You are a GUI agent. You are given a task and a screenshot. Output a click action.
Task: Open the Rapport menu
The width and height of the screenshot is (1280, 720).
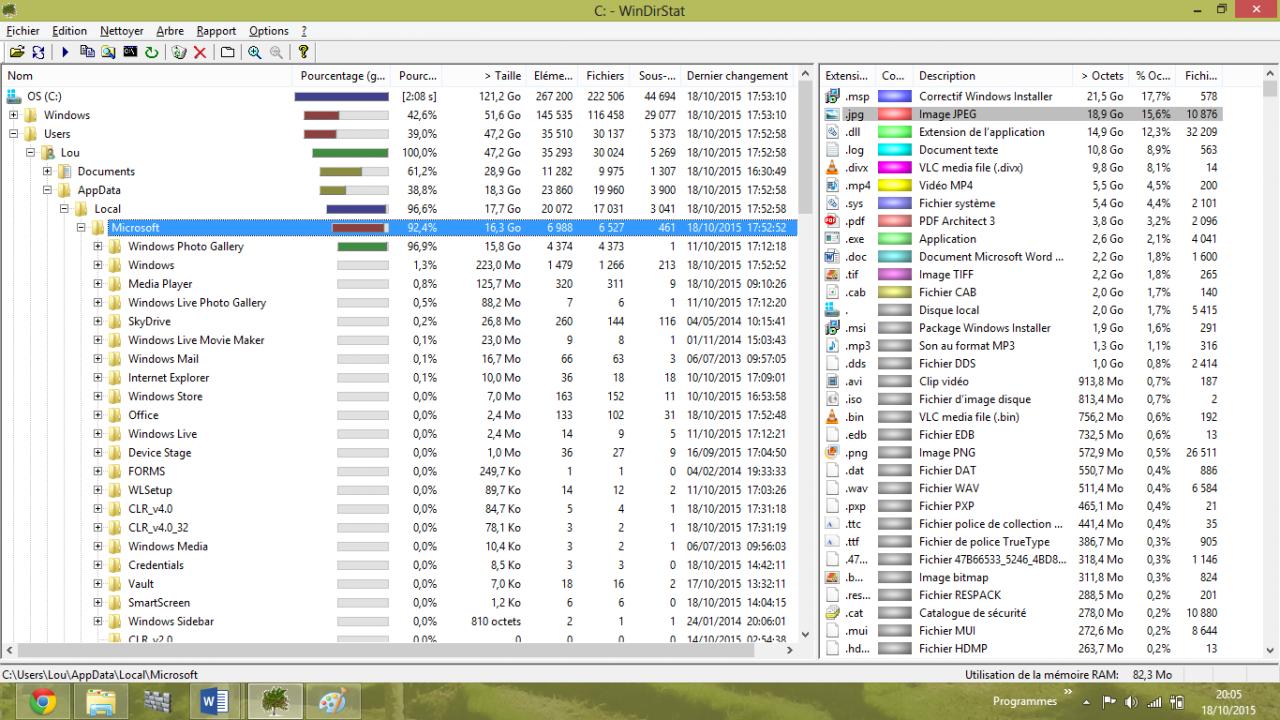click(x=216, y=31)
